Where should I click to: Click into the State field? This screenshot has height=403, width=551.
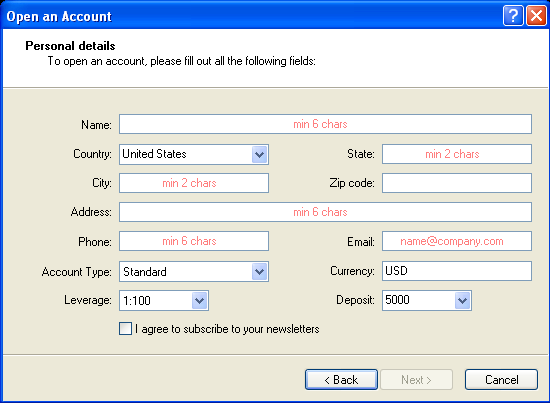[x=457, y=154]
